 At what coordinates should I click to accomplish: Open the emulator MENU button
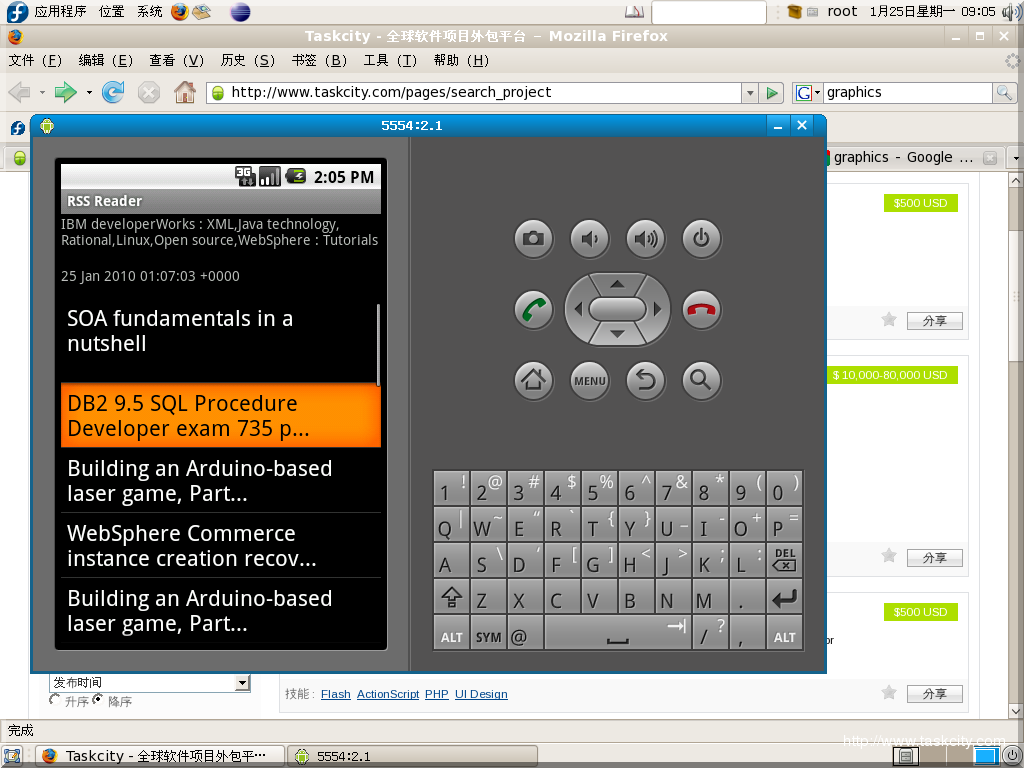point(589,380)
